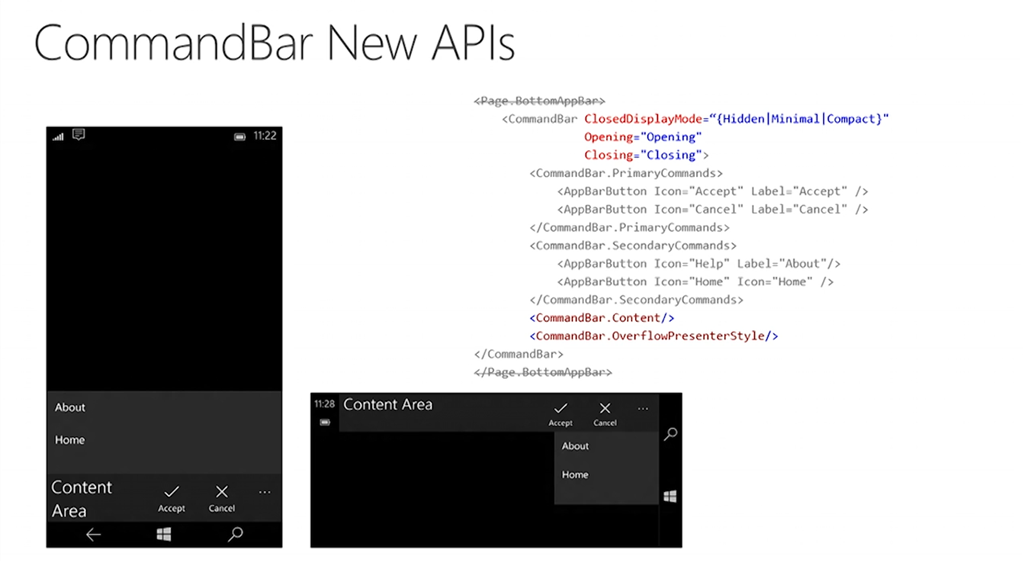Select Home in portrait phone overflow menu

pyautogui.click(x=69, y=440)
